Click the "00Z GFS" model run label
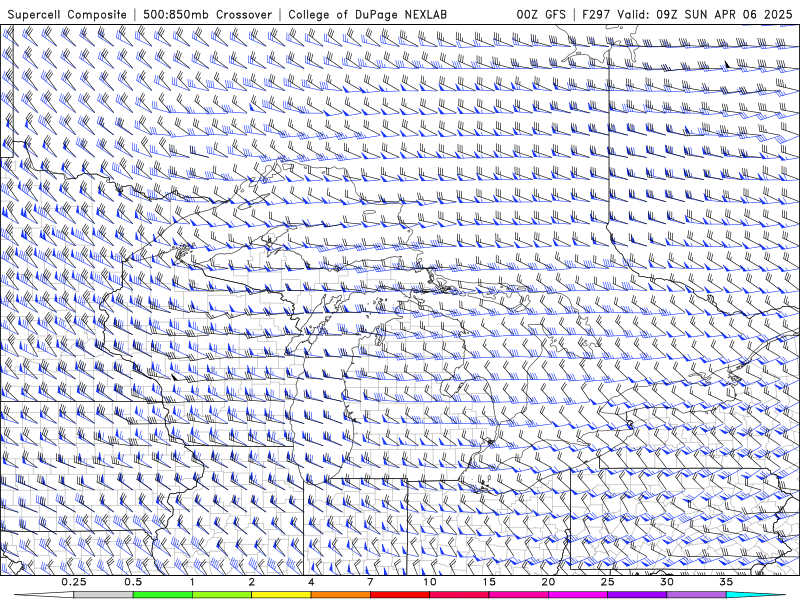The height and width of the screenshot is (600, 800). pyautogui.click(x=541, y=14)
